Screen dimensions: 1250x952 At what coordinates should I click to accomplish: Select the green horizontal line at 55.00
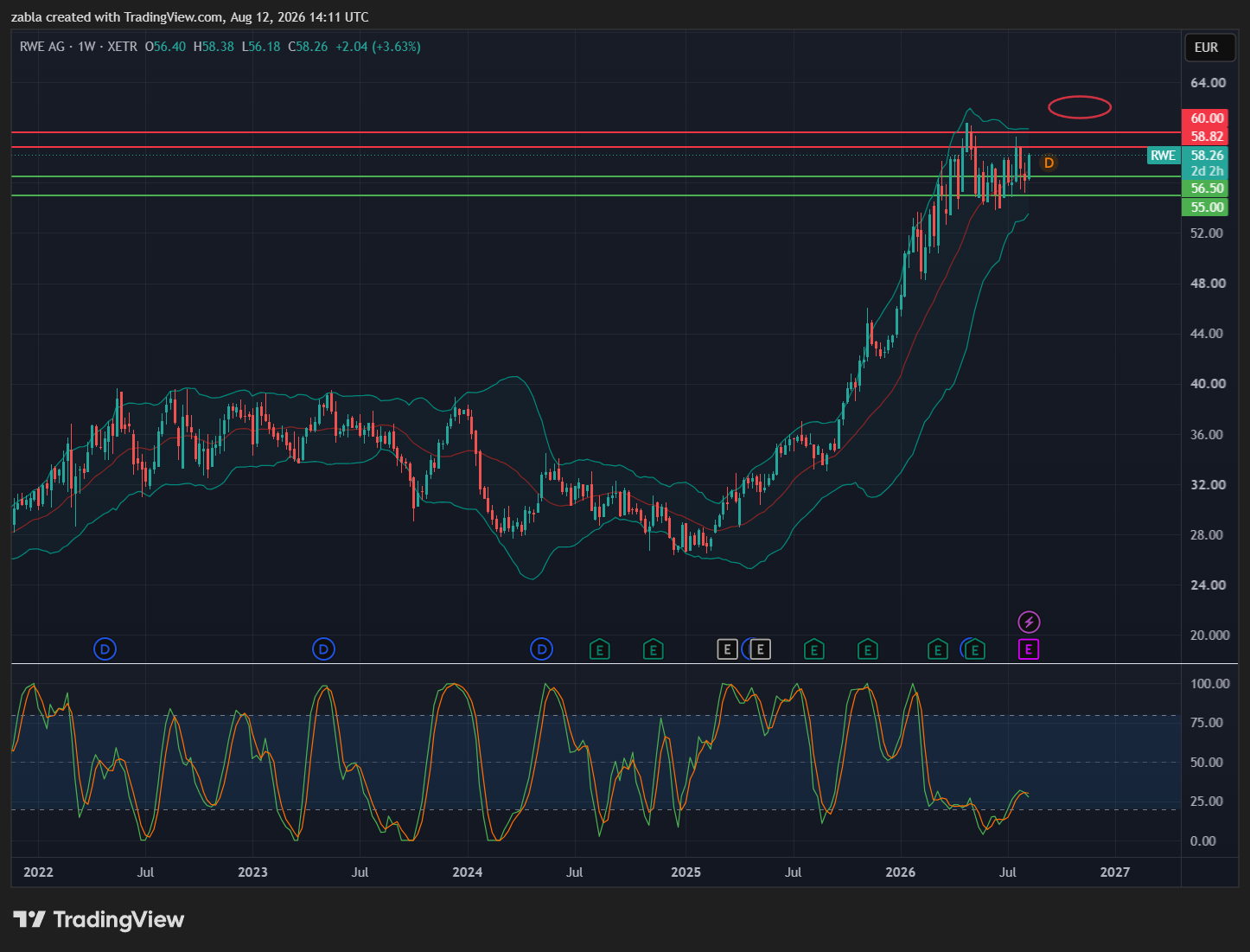point(596,195)
